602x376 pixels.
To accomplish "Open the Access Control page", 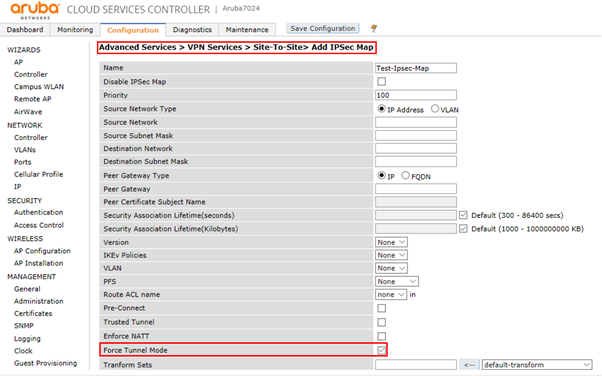I will (39, 225).
